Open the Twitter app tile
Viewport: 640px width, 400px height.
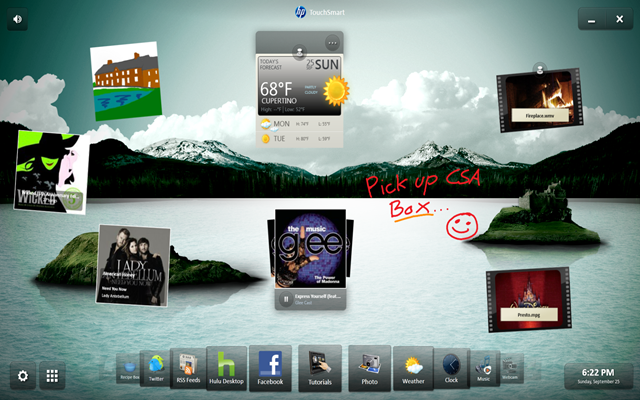tap(156, 368)
